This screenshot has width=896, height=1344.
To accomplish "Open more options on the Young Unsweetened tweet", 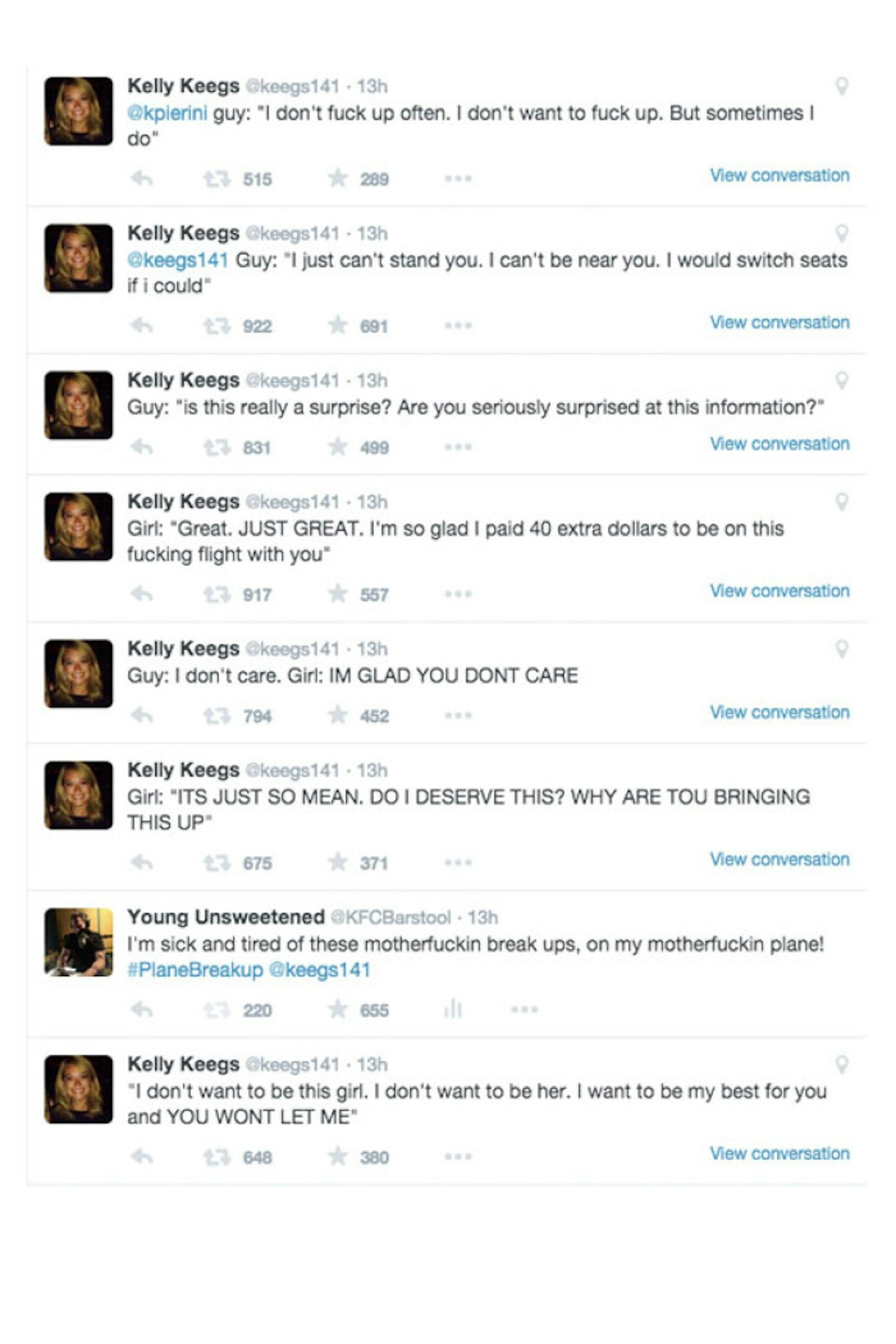I will pyautogui.click(x=524, y=1010).
